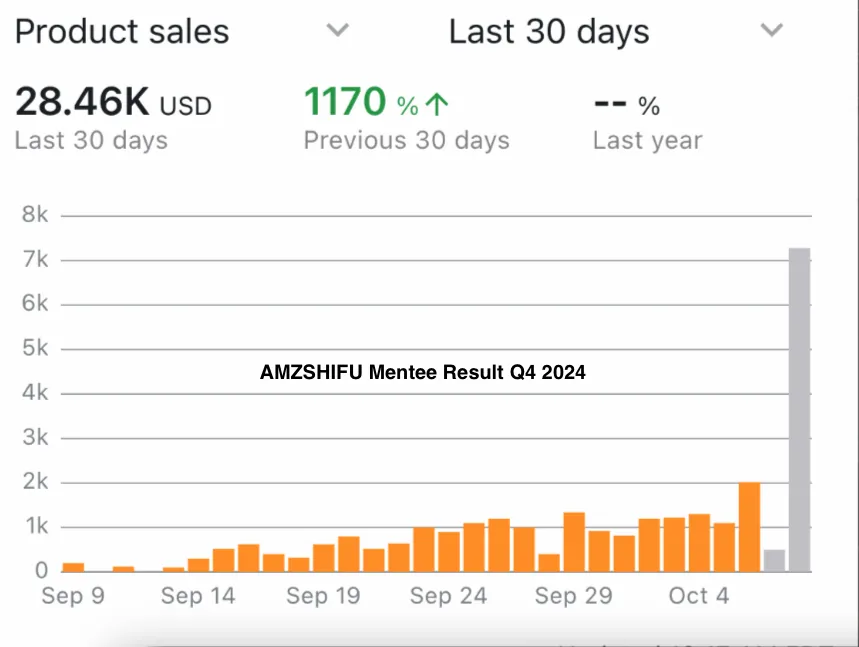Viewport: 859px width, 647px height.
Task: Click the Sep 19 axis date label
Action: pos(323,596)
